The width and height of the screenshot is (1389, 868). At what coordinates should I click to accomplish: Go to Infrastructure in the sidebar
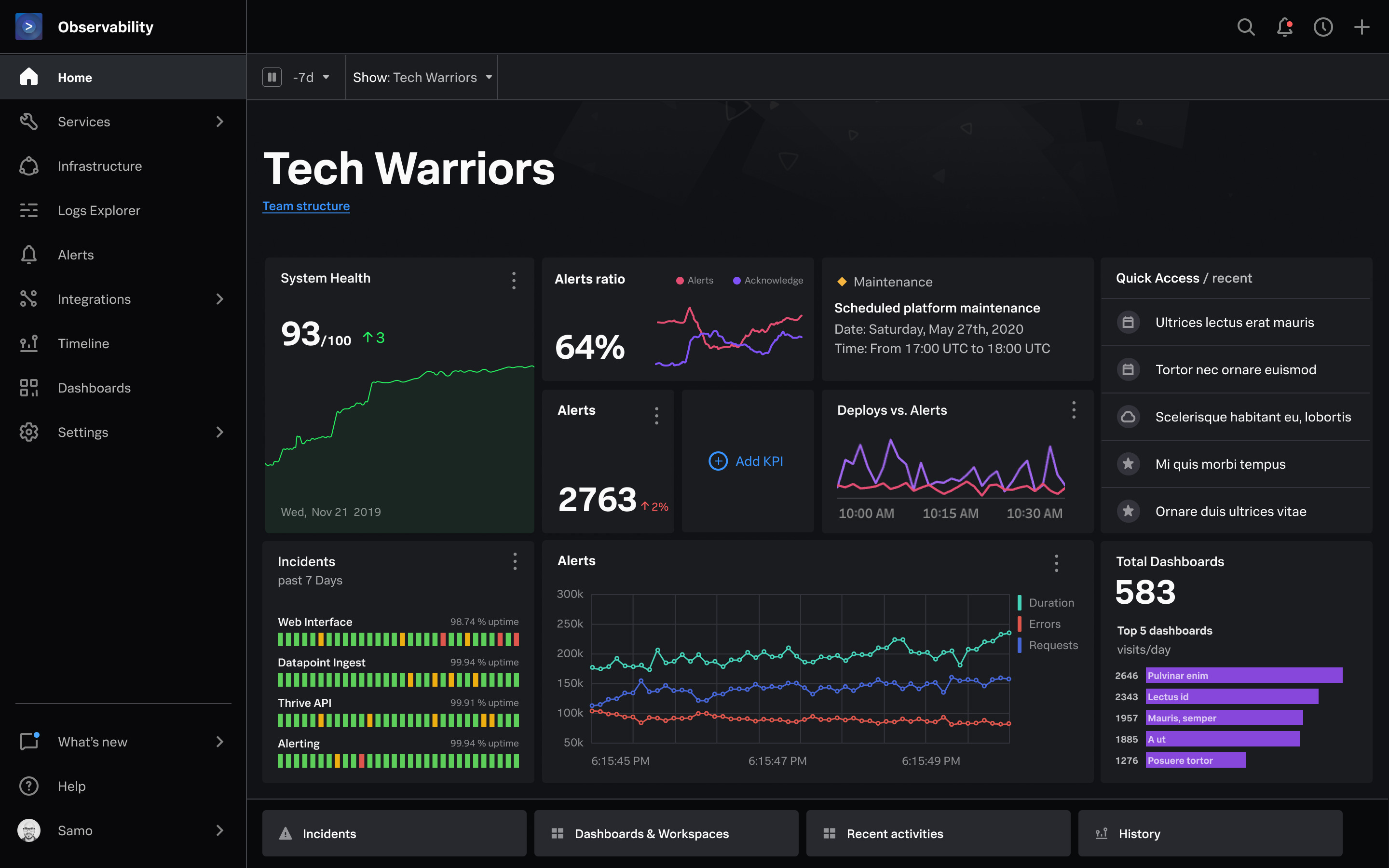pos(99,166)
